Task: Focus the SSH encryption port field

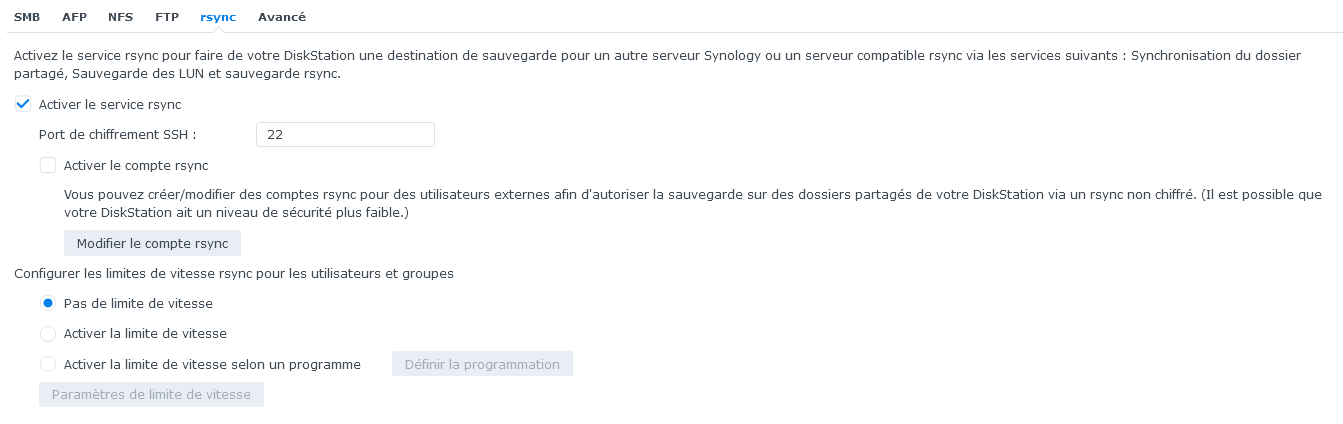Action: 345,135
